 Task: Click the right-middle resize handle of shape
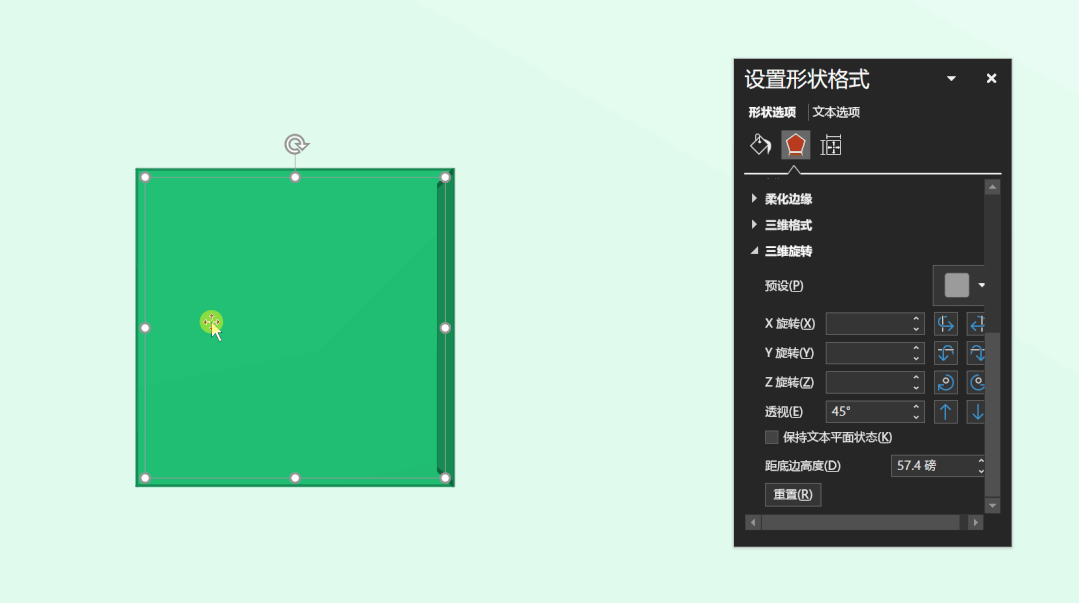[445, 328]
